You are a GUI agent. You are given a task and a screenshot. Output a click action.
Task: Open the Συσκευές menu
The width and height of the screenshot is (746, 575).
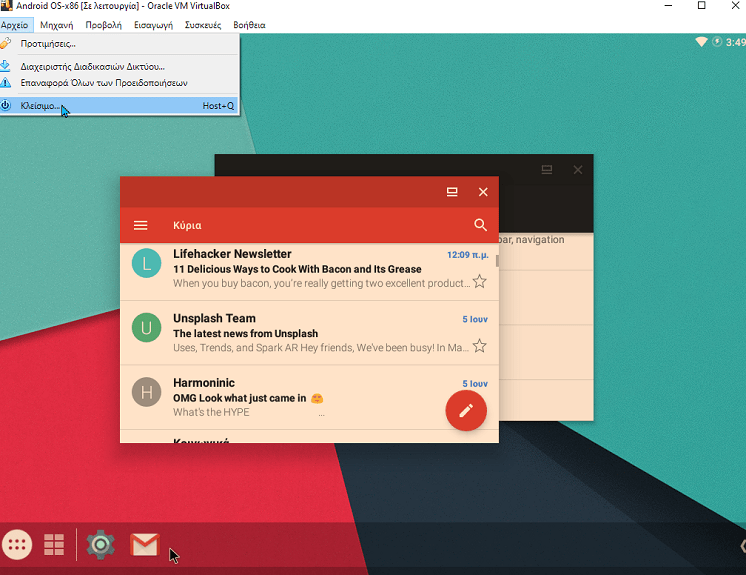point(203,25)
